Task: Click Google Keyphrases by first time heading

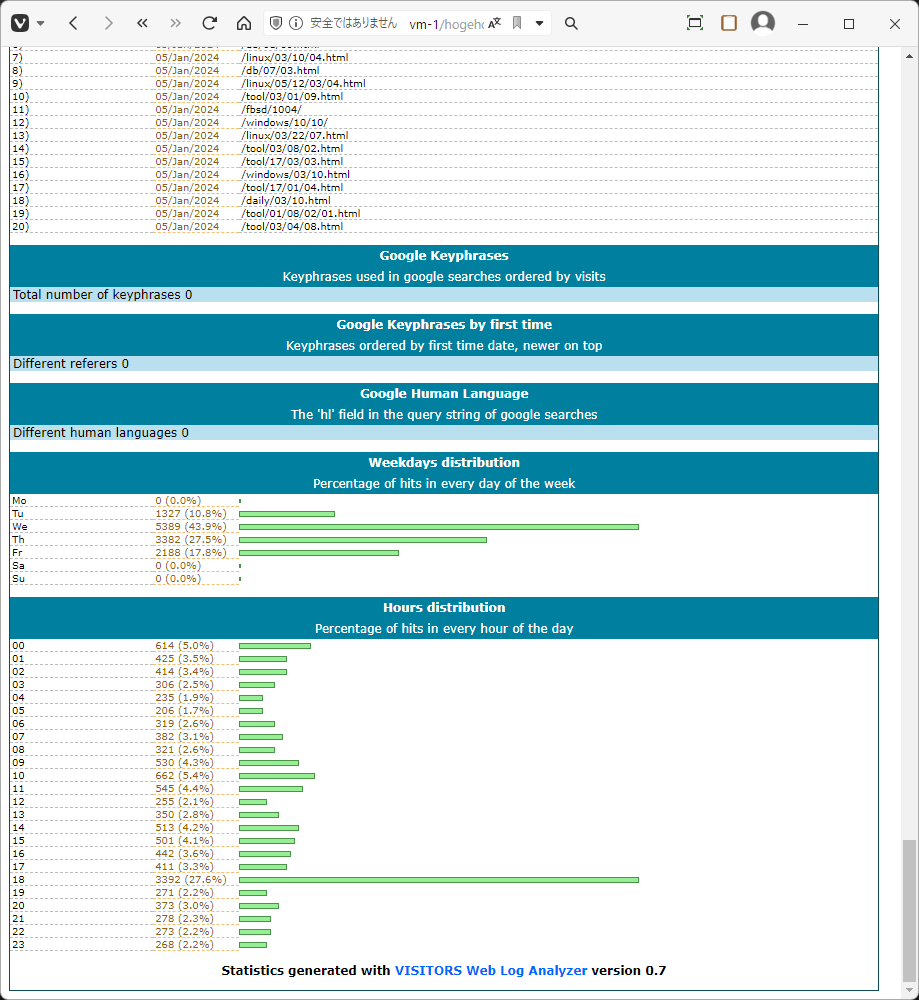Action: click(444, 325)
